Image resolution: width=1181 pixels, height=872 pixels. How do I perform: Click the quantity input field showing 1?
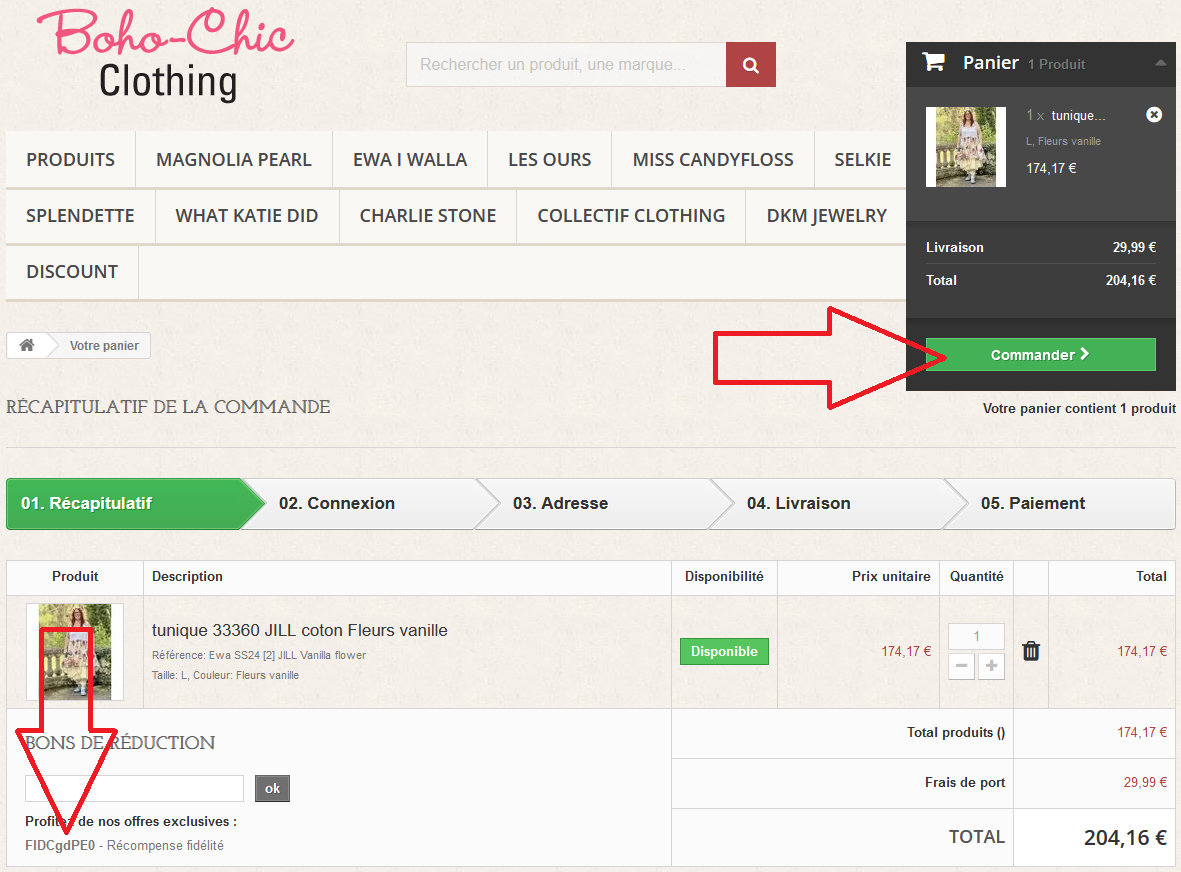pos(976,636)
